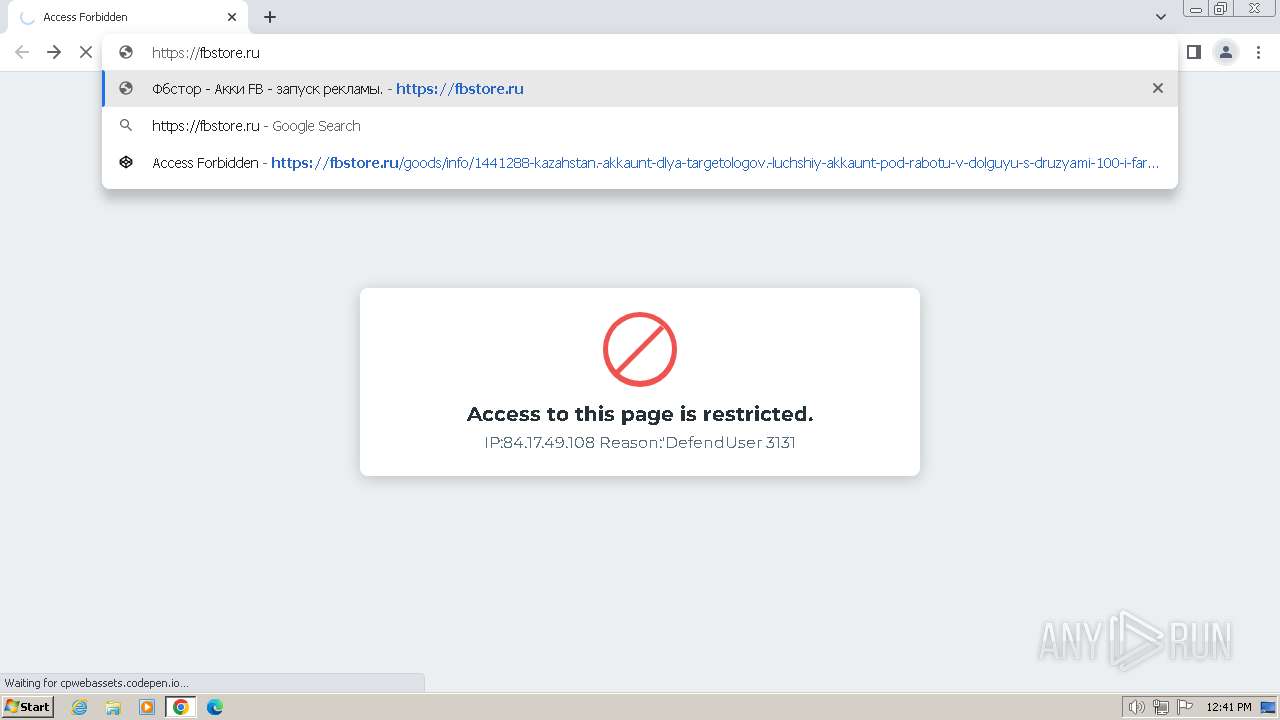Launch Microsoft Edge from the taskbar
Viewport: 1280px width, 720px height.
pos(215,707)
